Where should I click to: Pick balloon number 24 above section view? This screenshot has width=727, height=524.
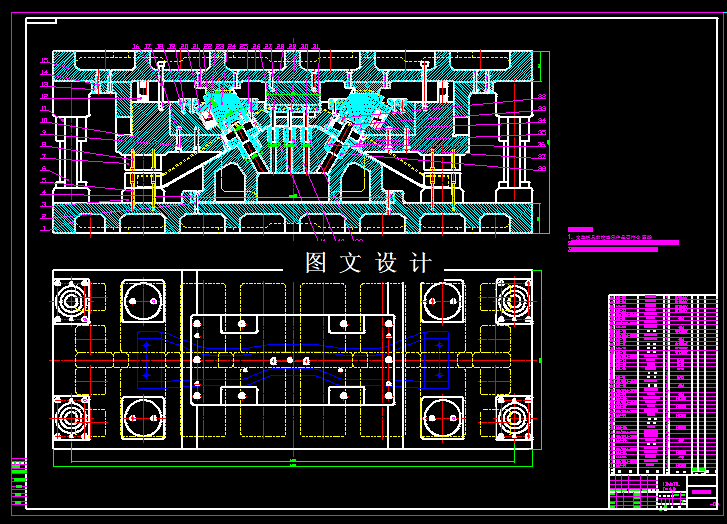pyautogui.click(x=232, y=46)
